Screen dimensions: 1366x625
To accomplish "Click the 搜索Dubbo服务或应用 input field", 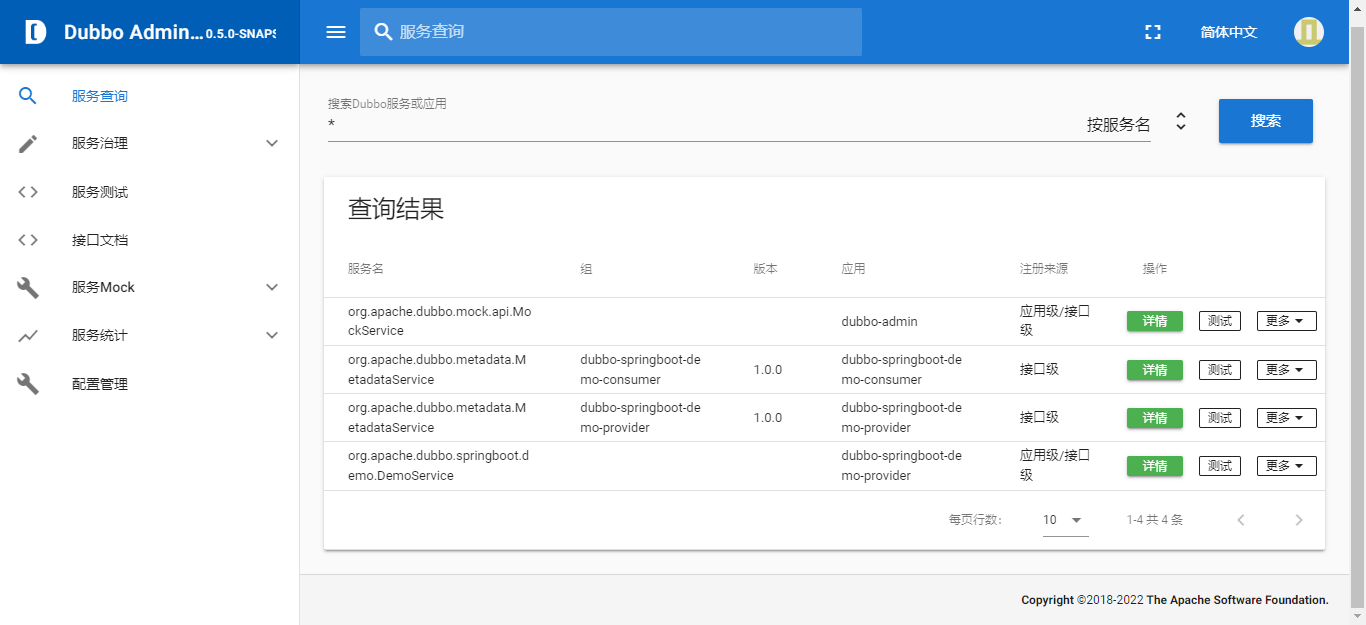I will pyautogui.click(x=700, y=125).
